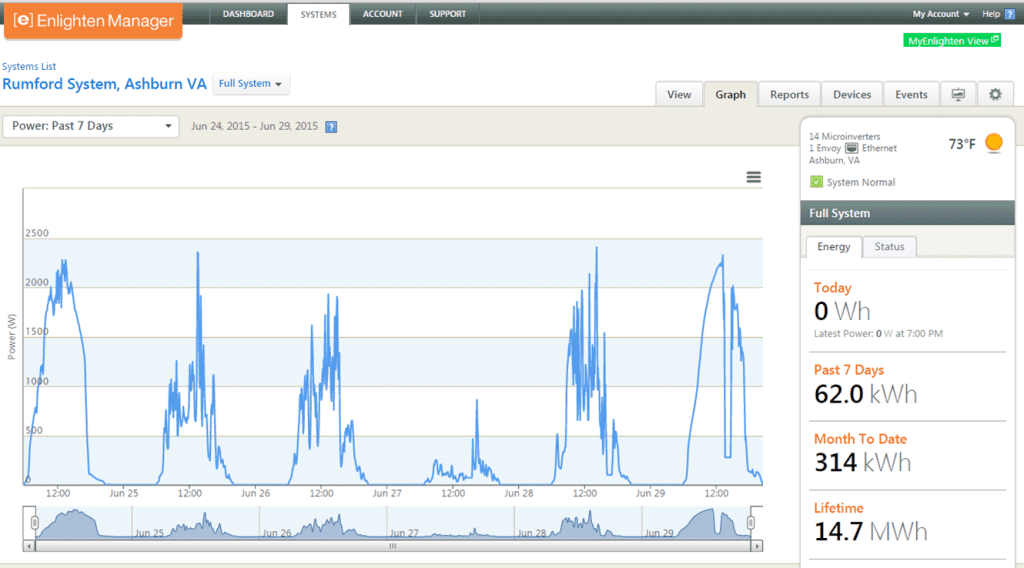The height and width of the screenshot is (568, 1024).
Task: Select the Graph tab
Action: coord(730,95)
